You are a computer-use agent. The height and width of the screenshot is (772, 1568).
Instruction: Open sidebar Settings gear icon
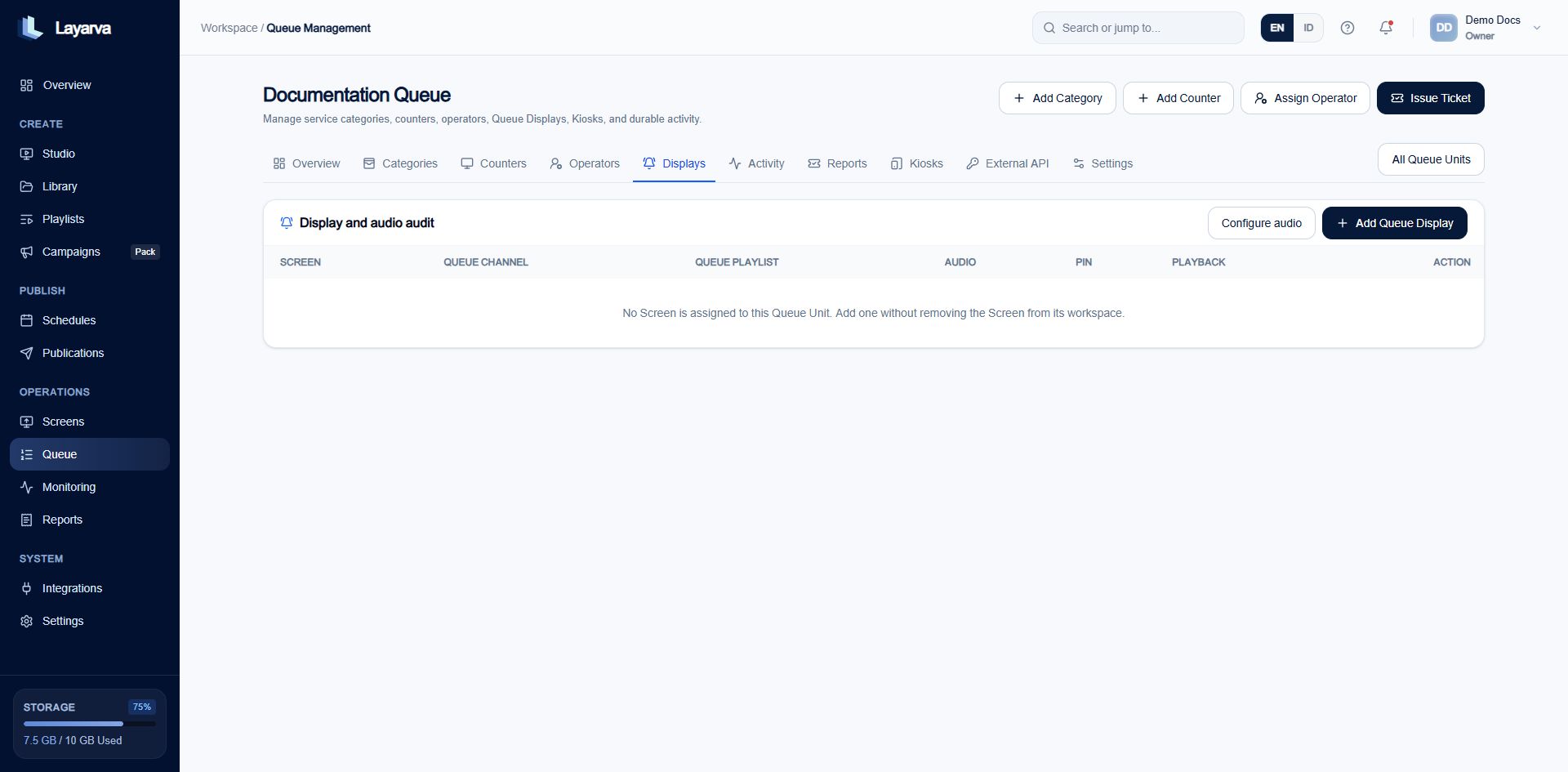(x=26, y=621)
